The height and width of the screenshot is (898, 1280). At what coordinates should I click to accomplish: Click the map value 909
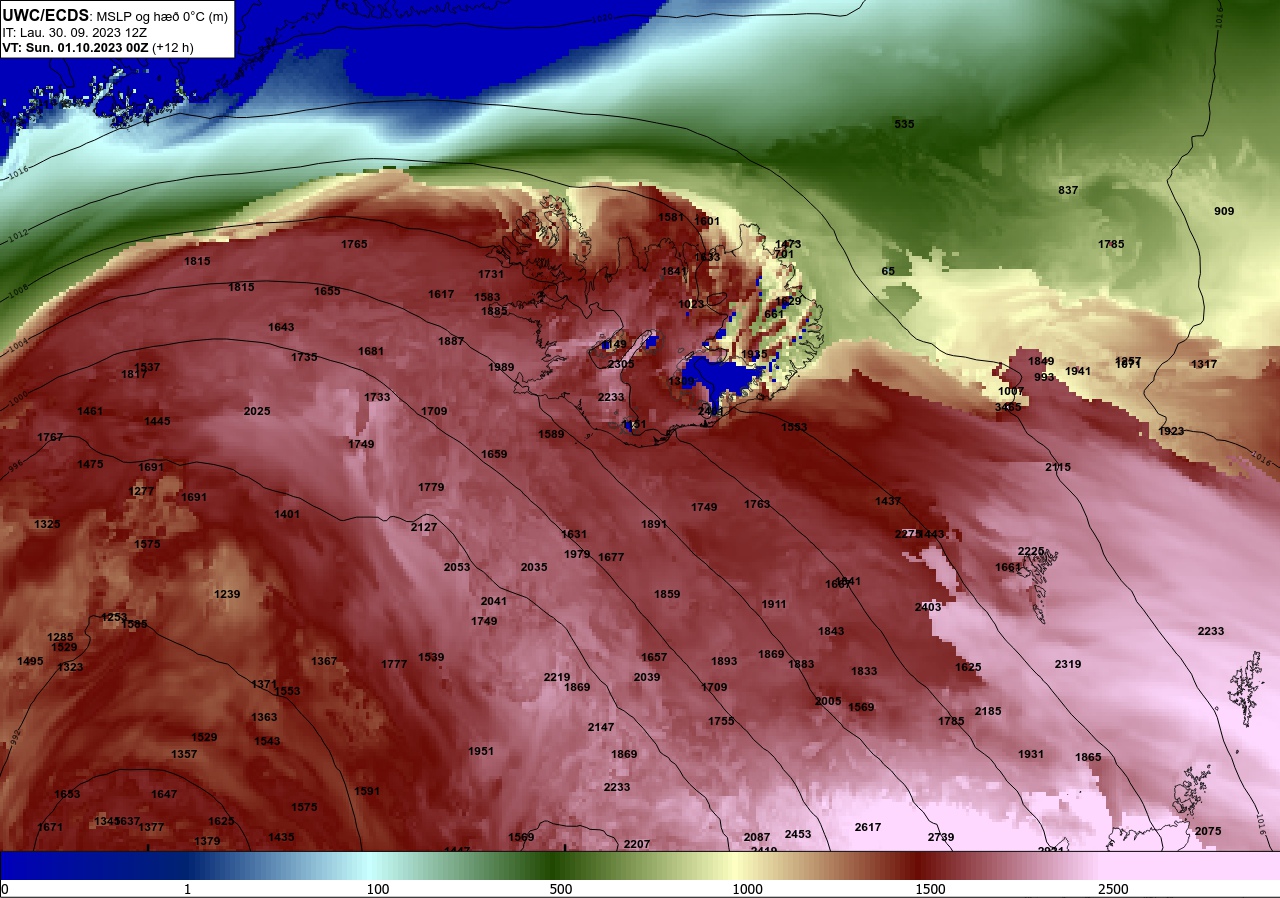(1224, 211)
